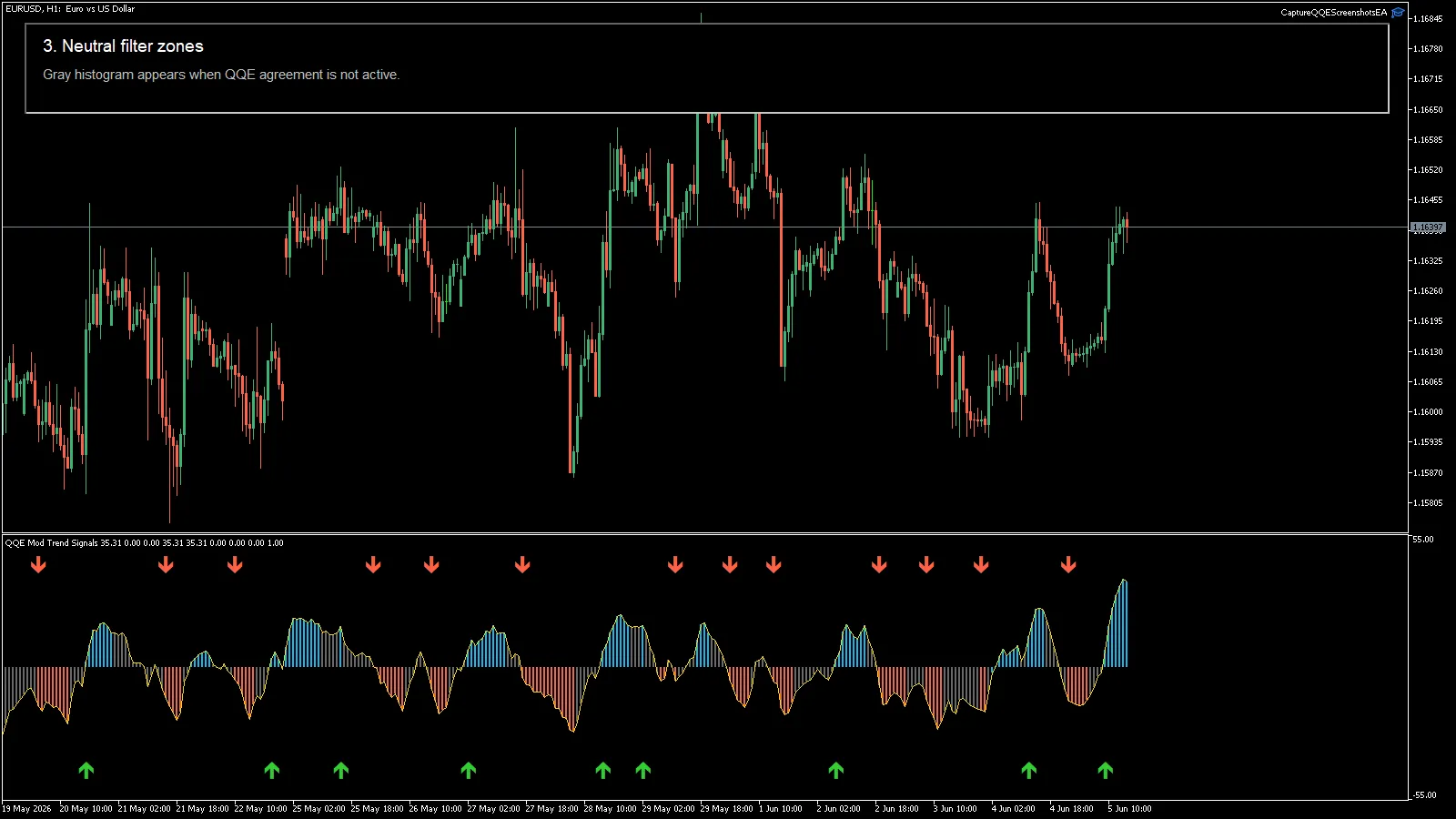Image resolution: width=1456 pixels, height=819 pixels.
Task: Click the '28 May 10:00' time axis label
Action: click(610, 809)
